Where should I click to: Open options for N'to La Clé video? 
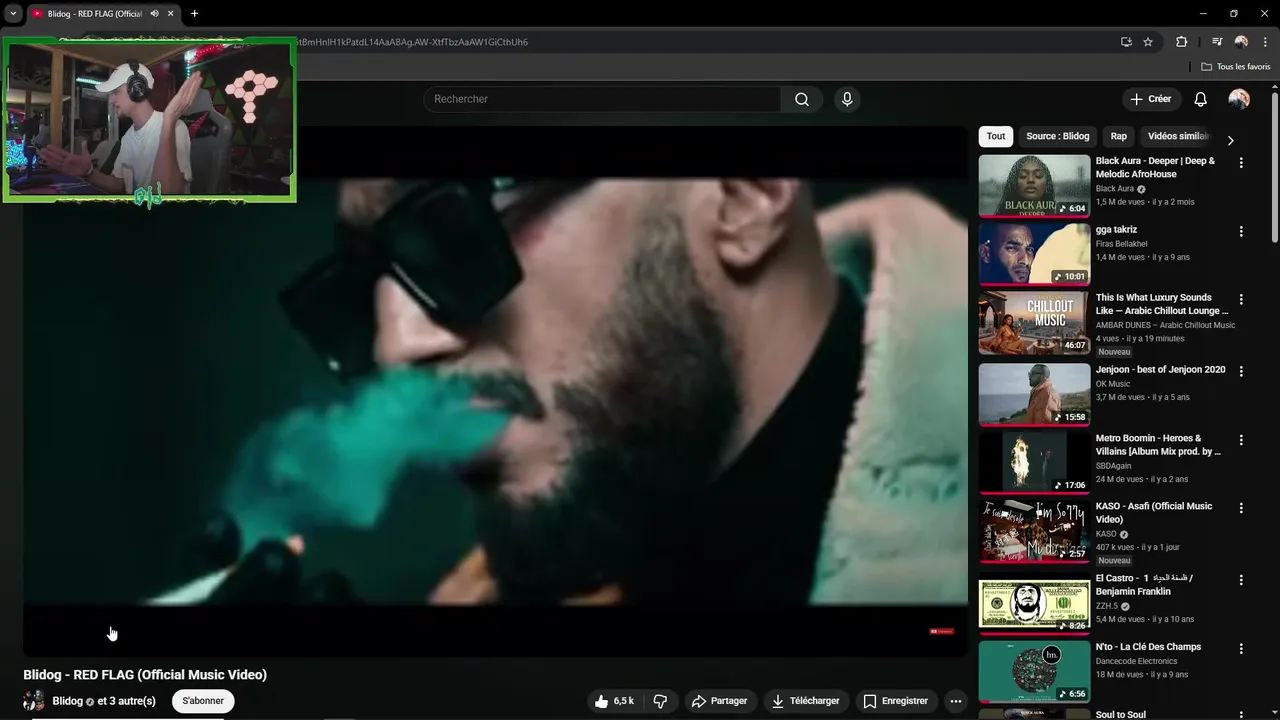tap(1241, 648)
